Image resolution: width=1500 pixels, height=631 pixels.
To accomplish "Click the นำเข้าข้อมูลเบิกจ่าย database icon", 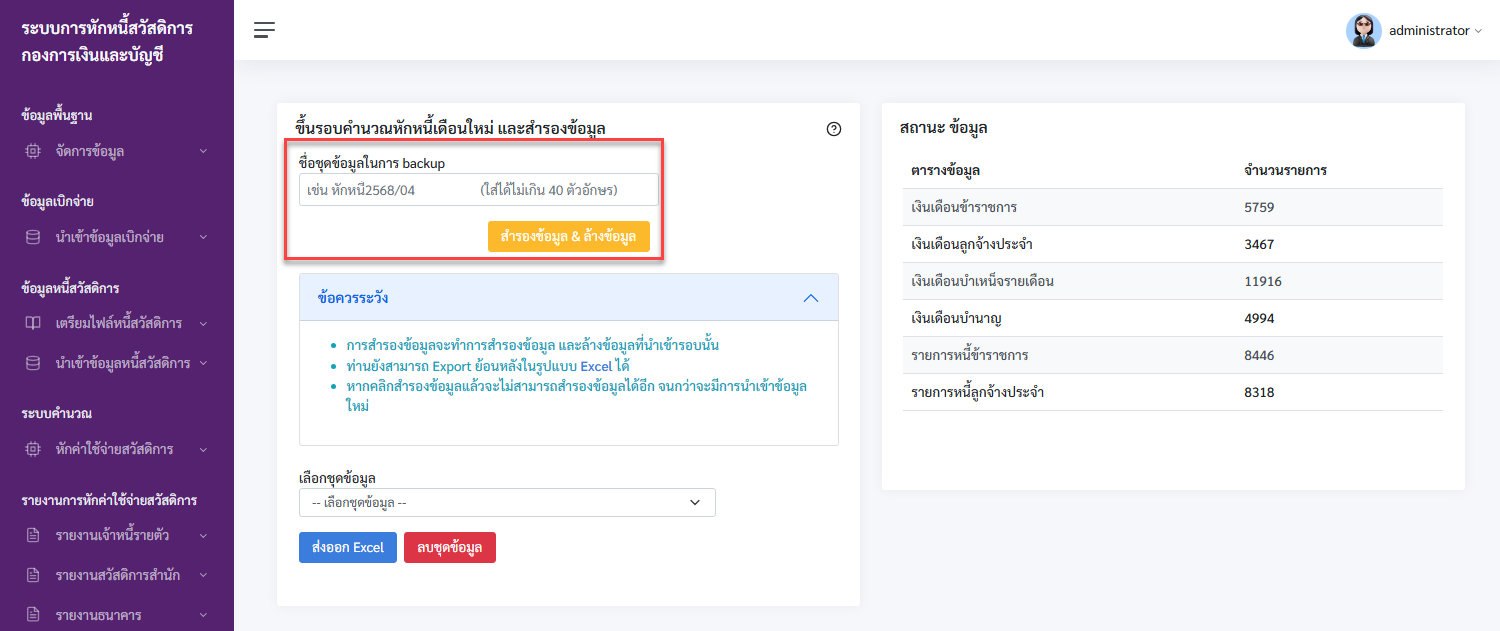I will point(33,237).
